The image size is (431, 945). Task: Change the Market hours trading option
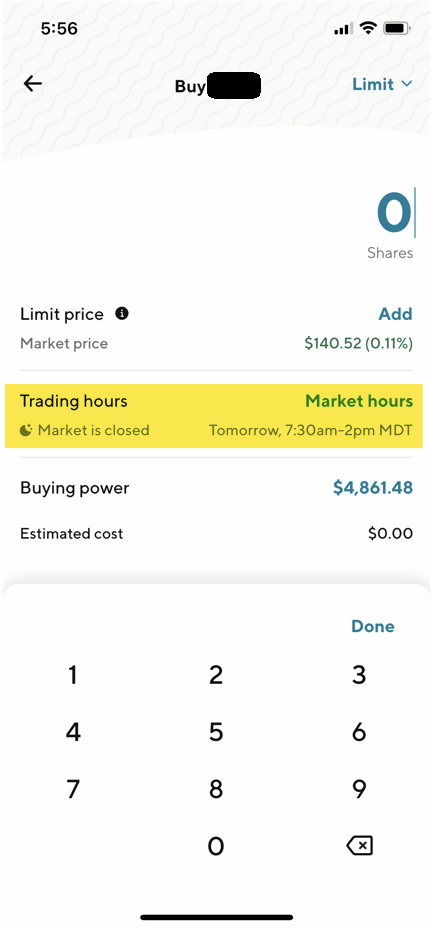pos(359,401)
